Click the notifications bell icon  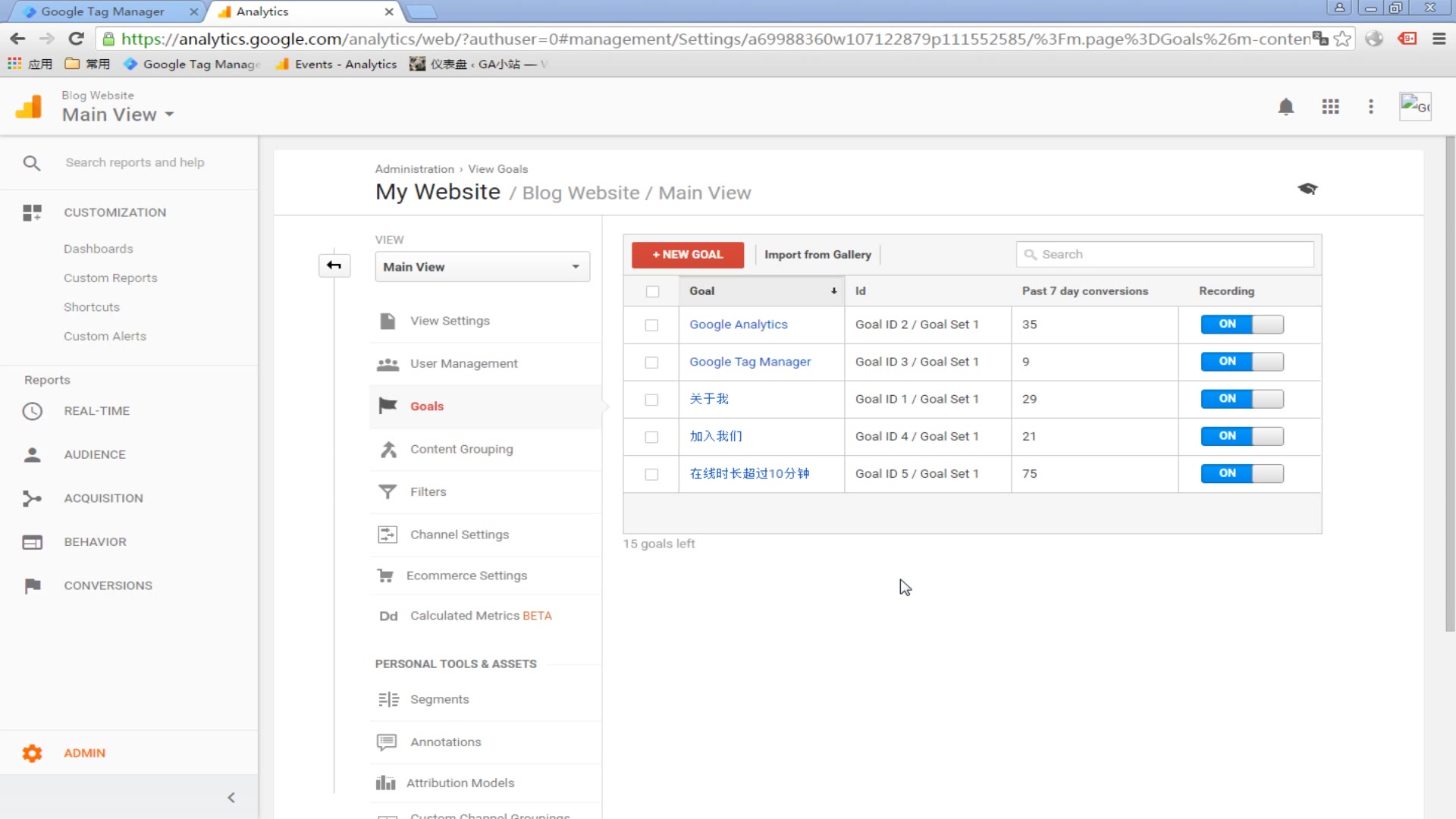pyautogui.click(x=1285, y=107)
